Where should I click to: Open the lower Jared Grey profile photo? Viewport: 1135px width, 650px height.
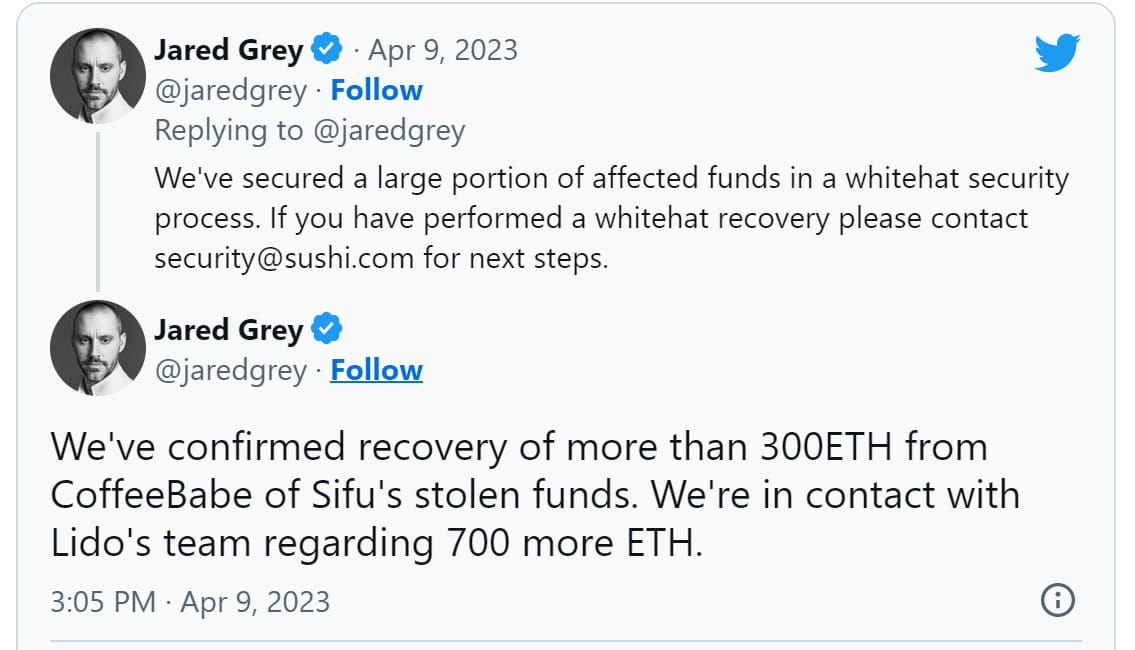[x=98, y=348]
